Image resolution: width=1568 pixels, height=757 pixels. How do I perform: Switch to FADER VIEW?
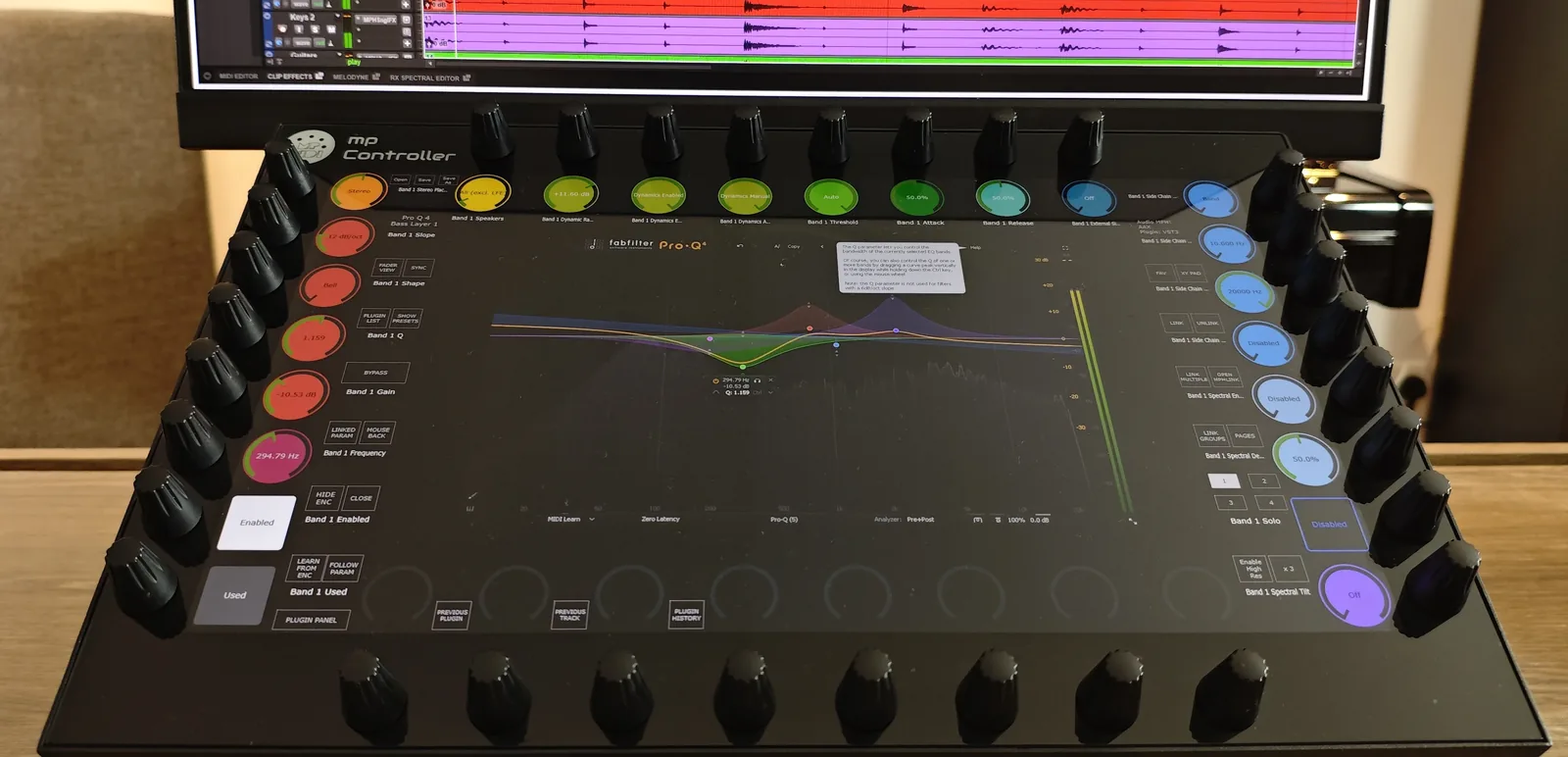click(x=389, y=267)
